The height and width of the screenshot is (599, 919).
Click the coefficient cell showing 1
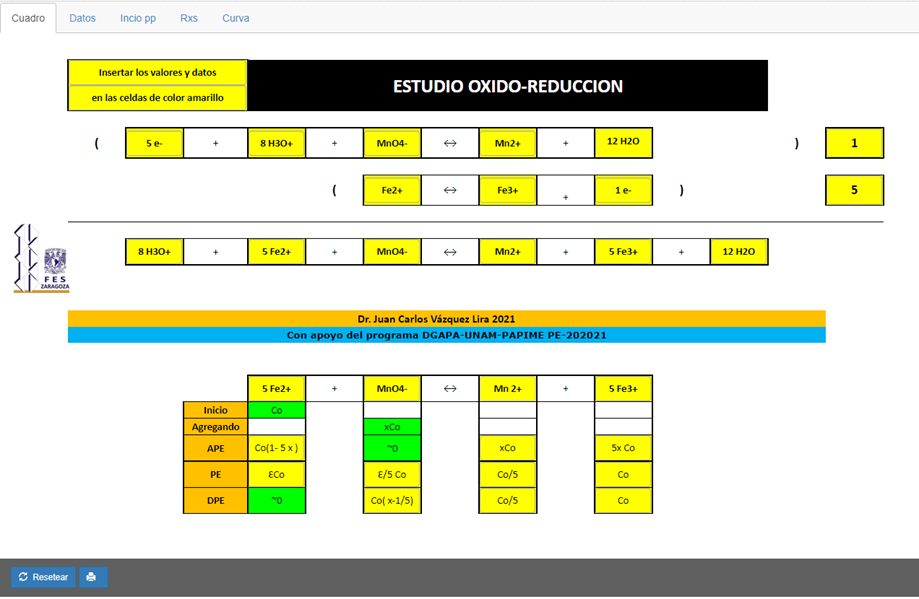click(x=854, y=143)
